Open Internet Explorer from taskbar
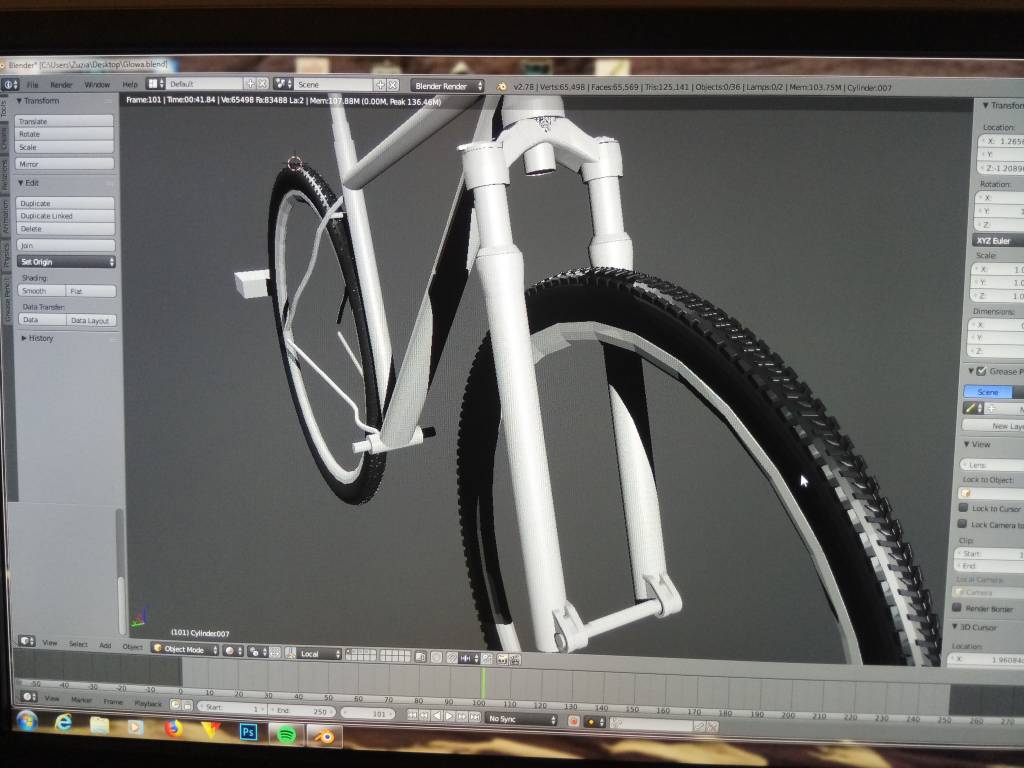The width and height of the screenshot is (1024, 768). 63,722
